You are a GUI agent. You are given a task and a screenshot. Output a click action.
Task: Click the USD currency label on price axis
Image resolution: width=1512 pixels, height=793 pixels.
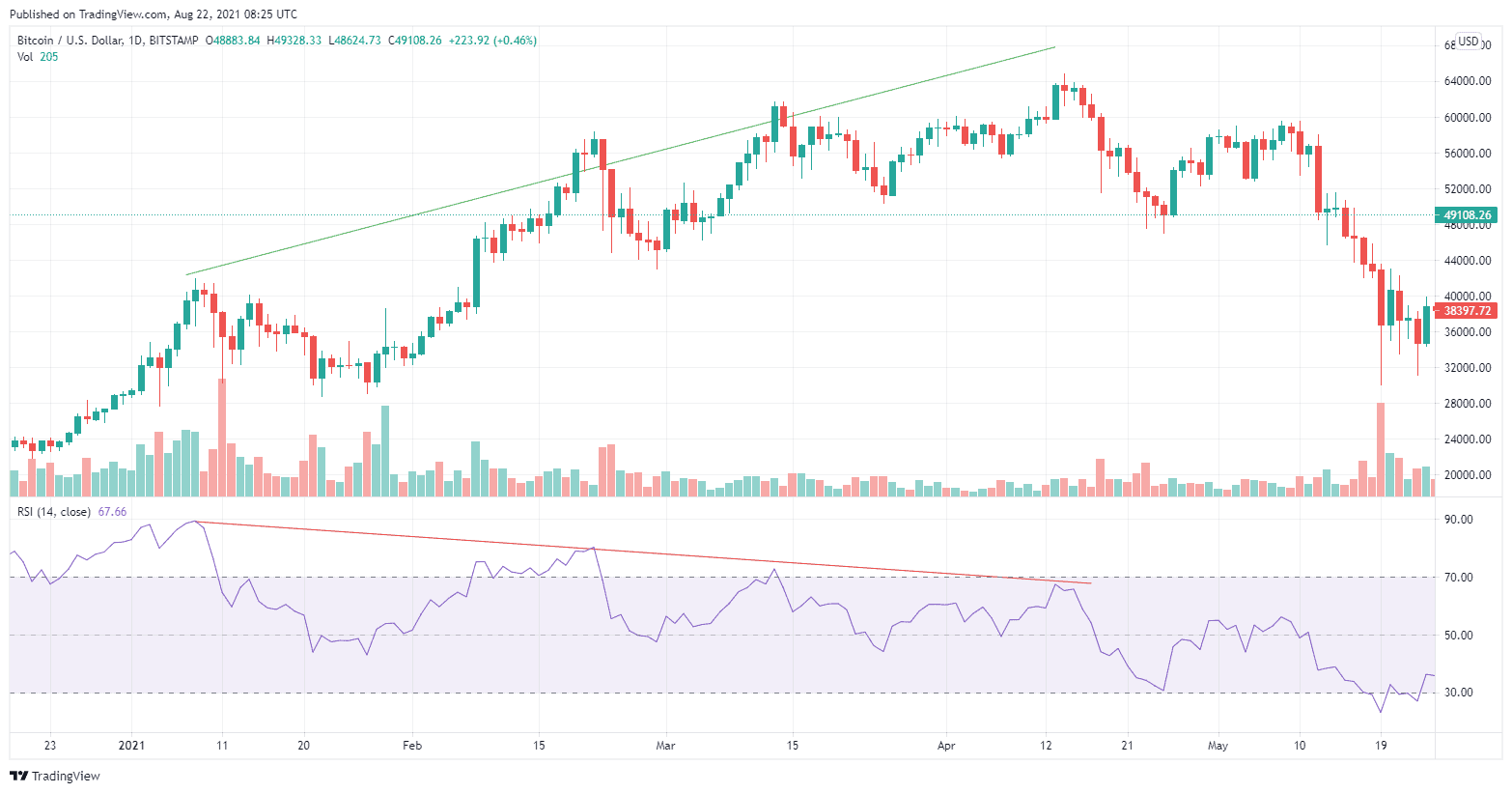pos(1468,42)
